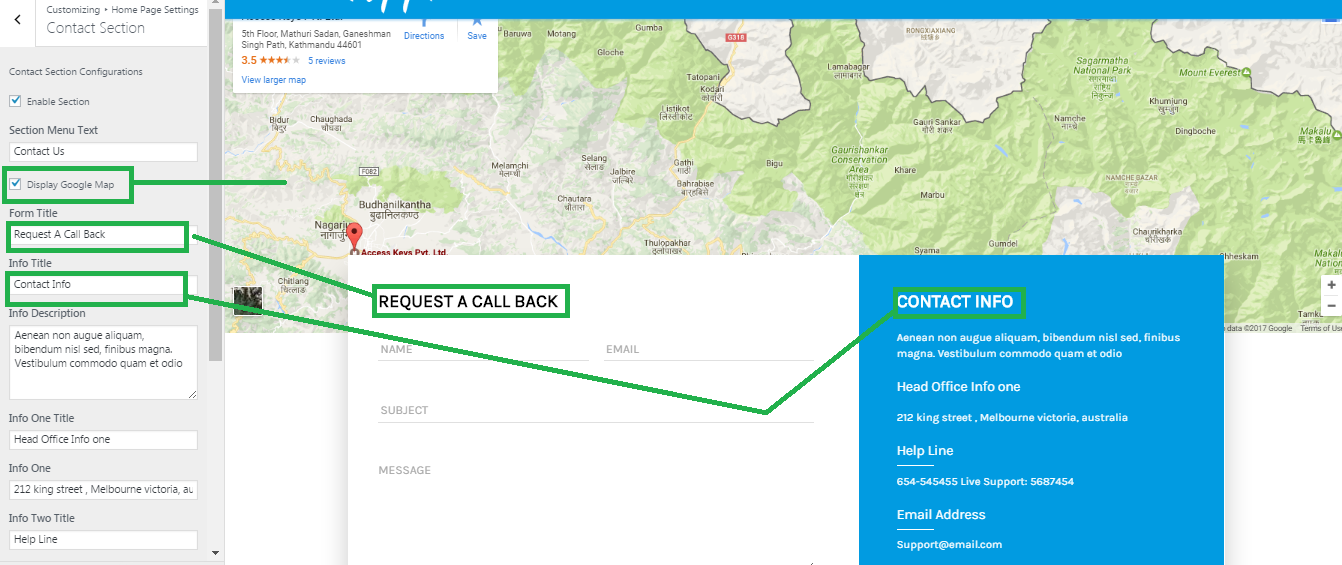Edit the Info One Title field

coord(103,440)
